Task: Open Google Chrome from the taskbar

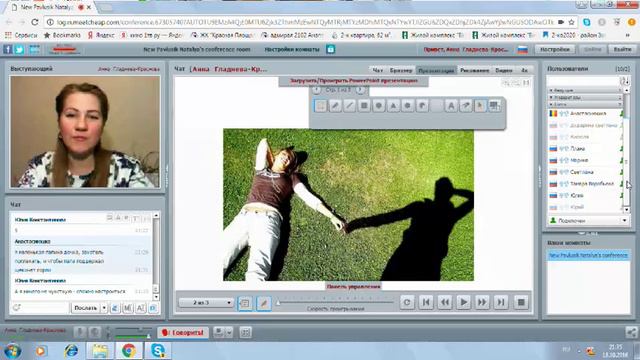Action: tap(129, 350)
